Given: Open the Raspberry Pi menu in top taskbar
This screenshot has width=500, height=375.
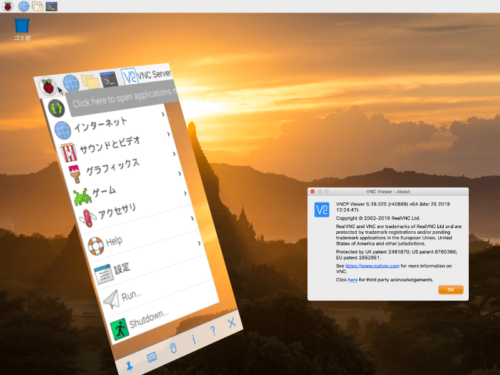Looking at the screenshot, I should point(8,6).
